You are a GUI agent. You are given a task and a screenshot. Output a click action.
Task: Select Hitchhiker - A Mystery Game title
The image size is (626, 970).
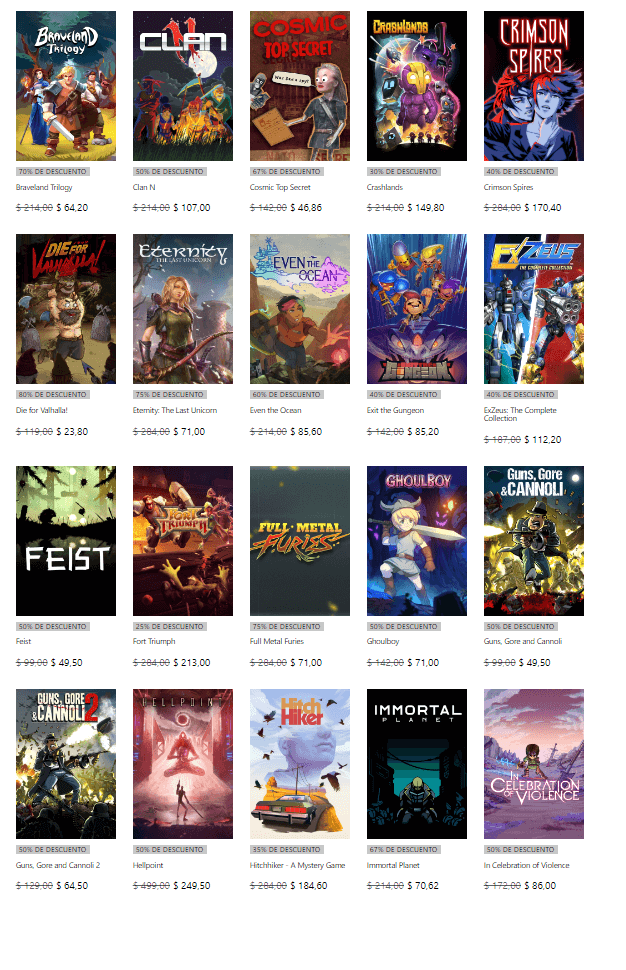[298, 865]
